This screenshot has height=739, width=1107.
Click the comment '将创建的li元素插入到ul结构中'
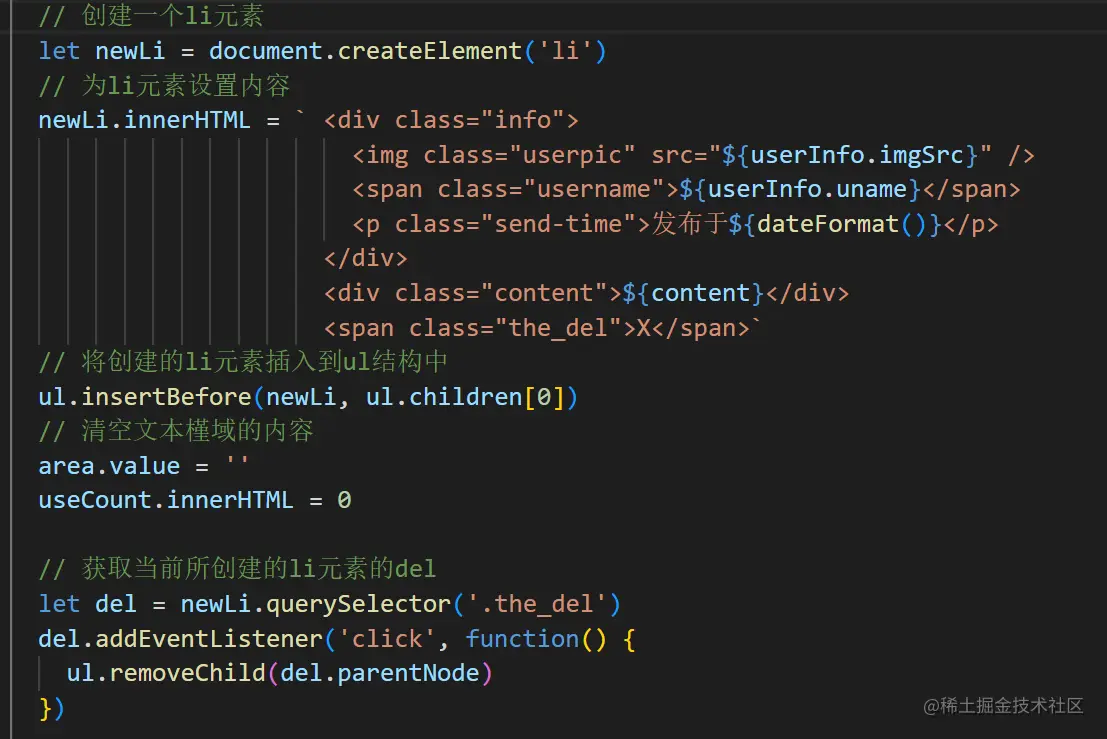click(243, 361)
